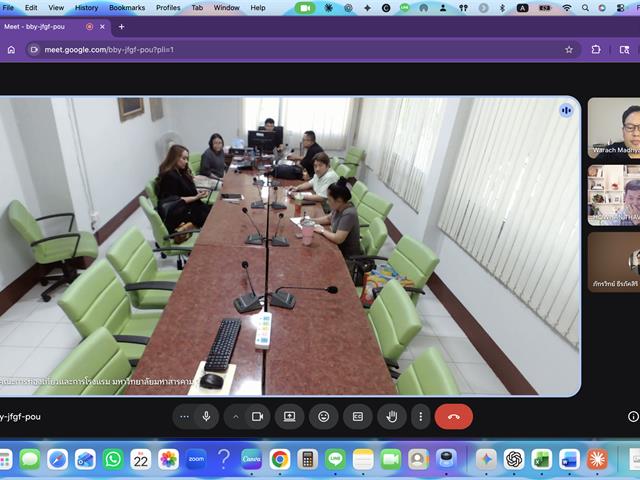Open More options vertical dots menu

421,416
